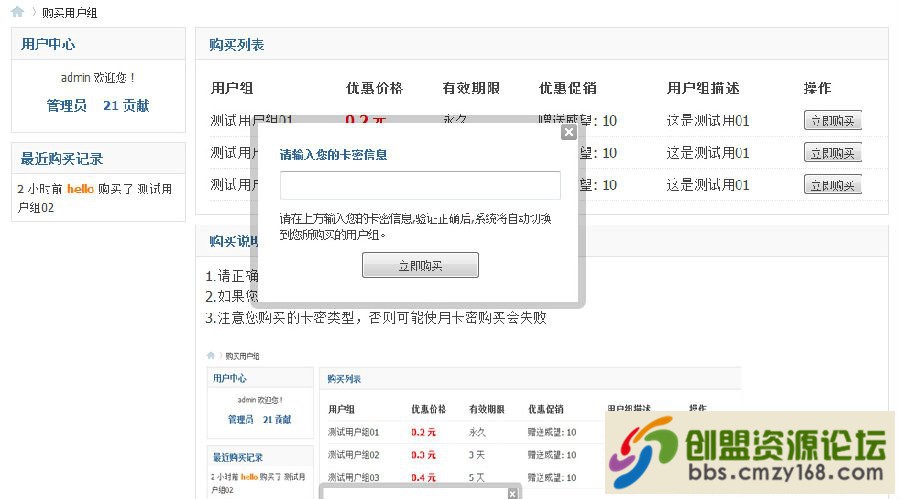Image resolution: width=900 pixels, height=499 pixels.
Task: Click the 优惠价格 column header
Action: [x=375, y=88]
